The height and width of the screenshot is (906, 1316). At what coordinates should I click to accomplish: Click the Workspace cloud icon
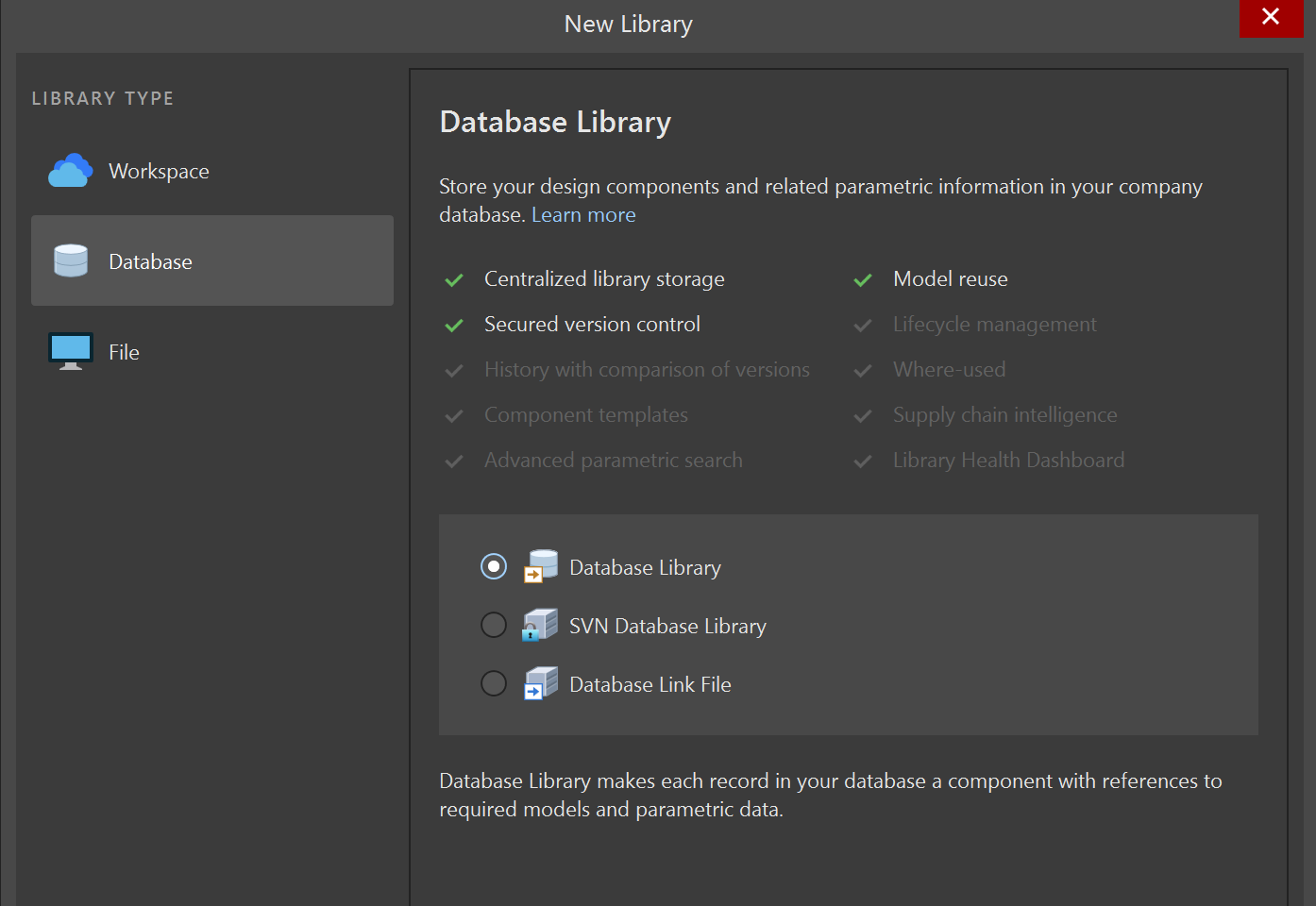(x=71, y=171)
